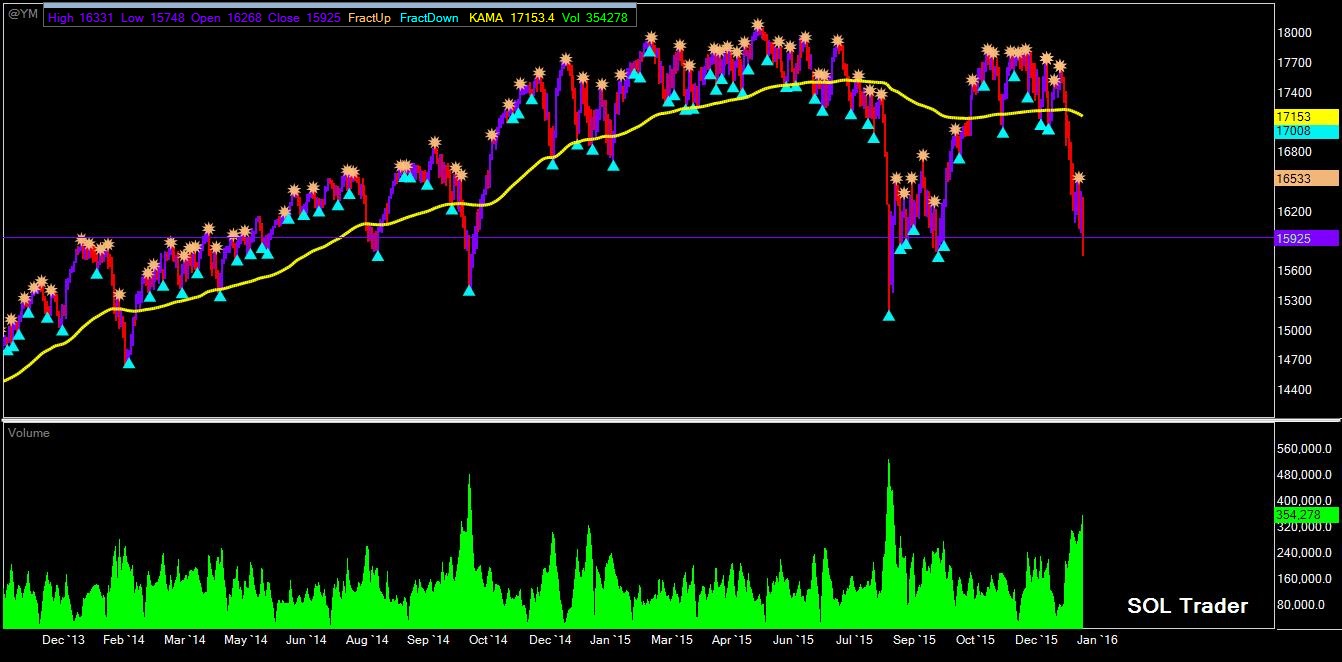This screenshot has height=662, width=1342.
Task: Click the 480,000.0 volume axis label
Action: click(1304, 475)
